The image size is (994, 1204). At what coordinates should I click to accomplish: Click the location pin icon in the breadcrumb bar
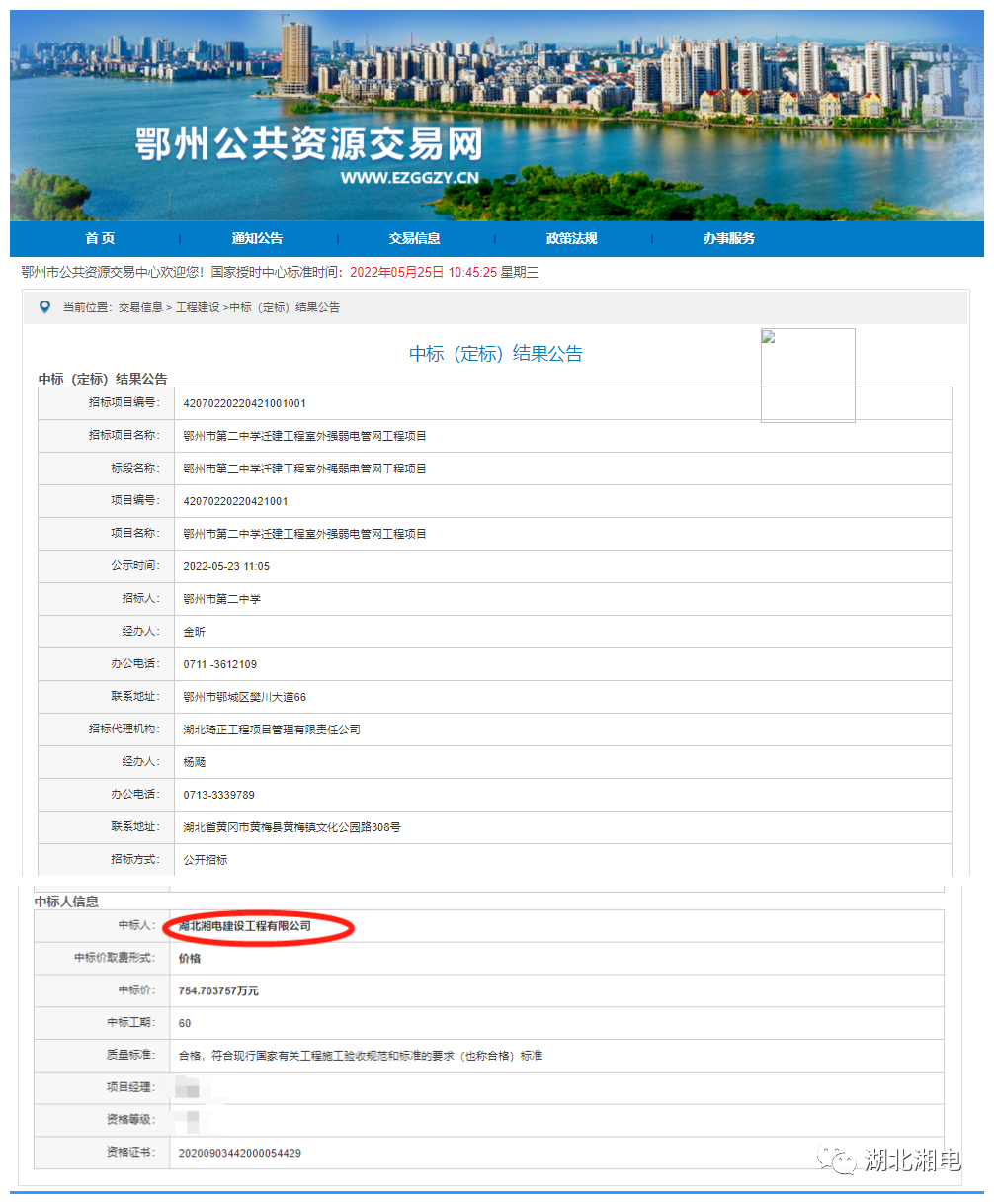click(42, 307)
